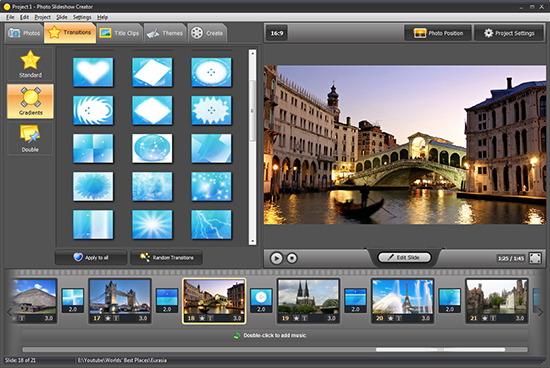550x368 pixels.
Task: Click the transitions list vertical scrollbar thumb
Action: tap(252, 111)
